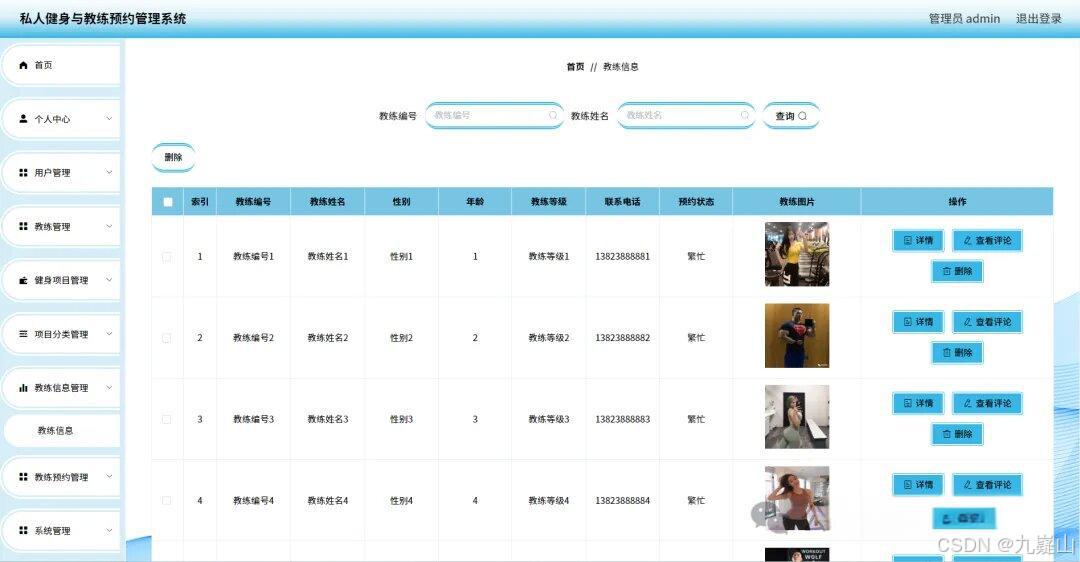
Task: Open coach photo thumbnail in row 4
Action: coord(797,499)
